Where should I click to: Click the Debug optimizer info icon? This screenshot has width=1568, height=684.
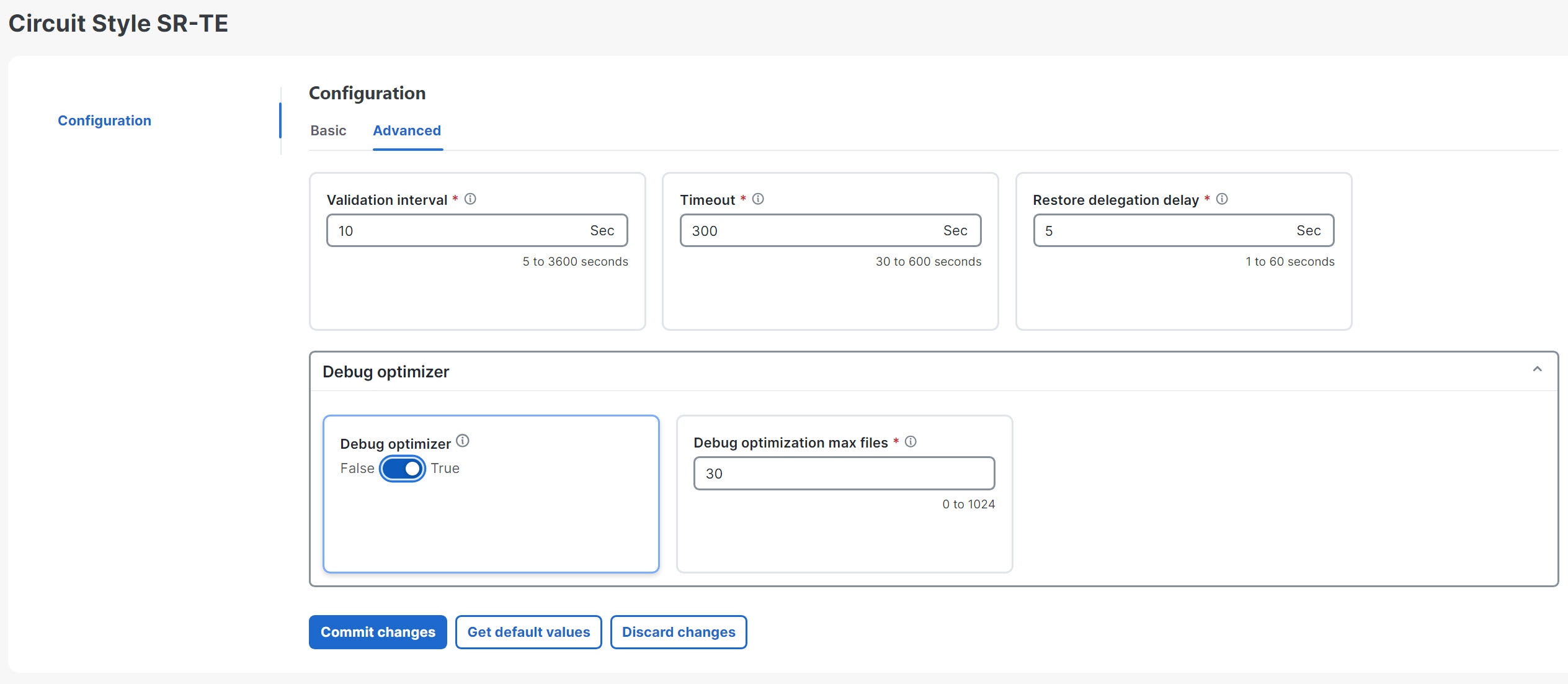click(462, 441)
